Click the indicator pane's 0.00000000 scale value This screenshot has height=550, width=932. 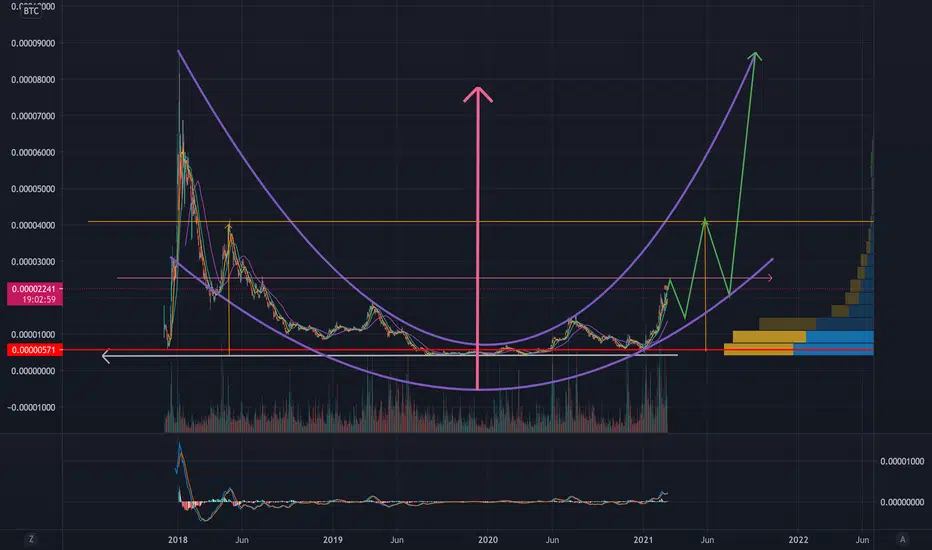902,502
